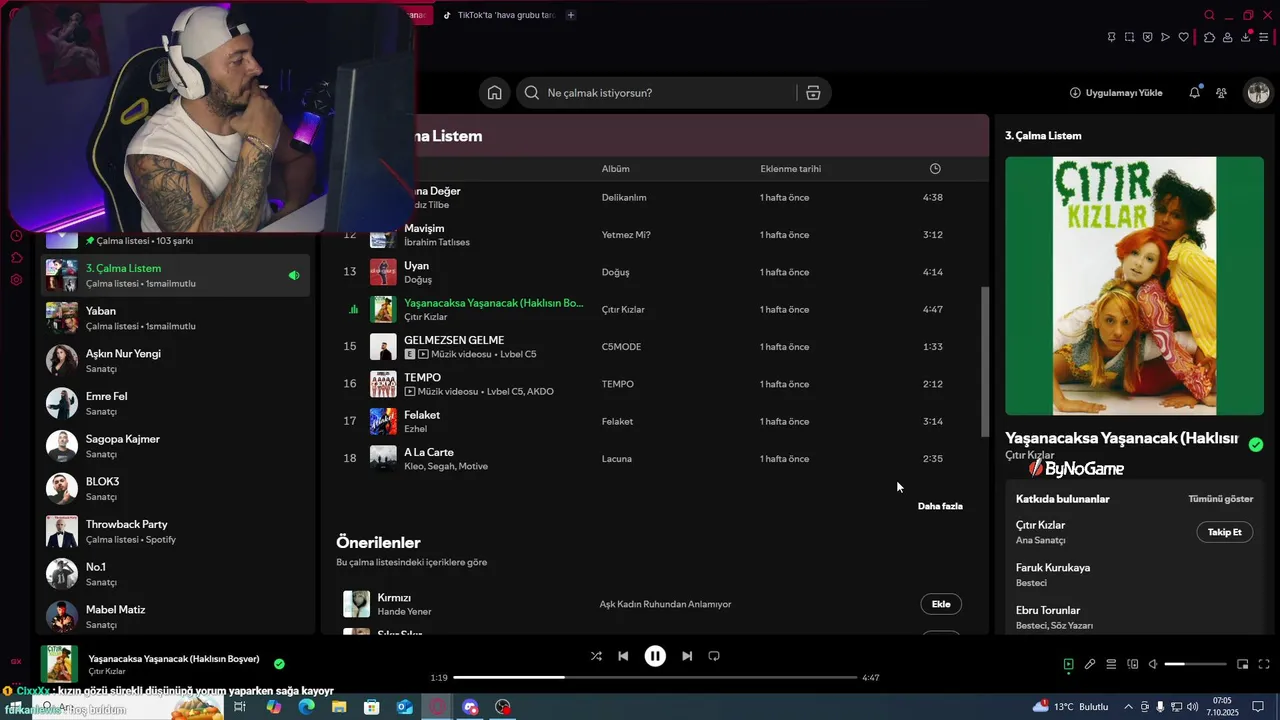1280x720 pixels.
Task: Follow Çıtır Kızlar with Takip Et
Action: 1224,532
